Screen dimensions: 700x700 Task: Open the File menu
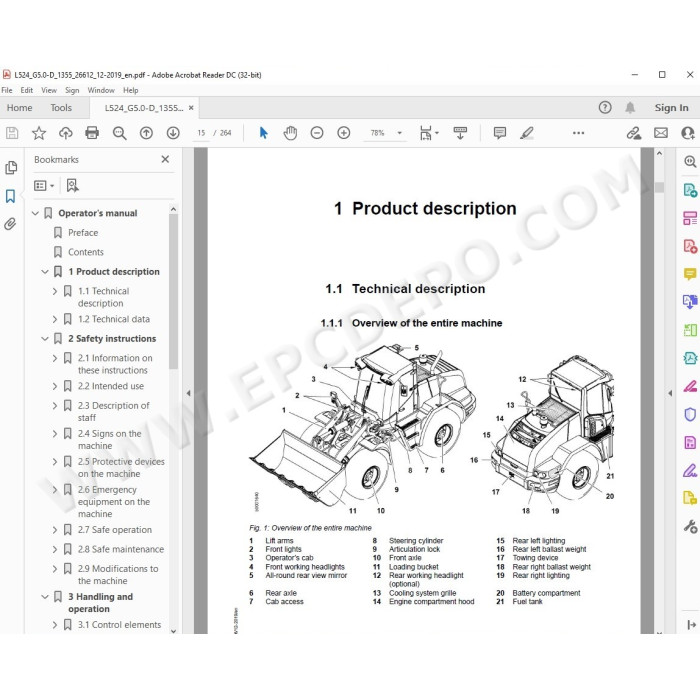[7, 90]
